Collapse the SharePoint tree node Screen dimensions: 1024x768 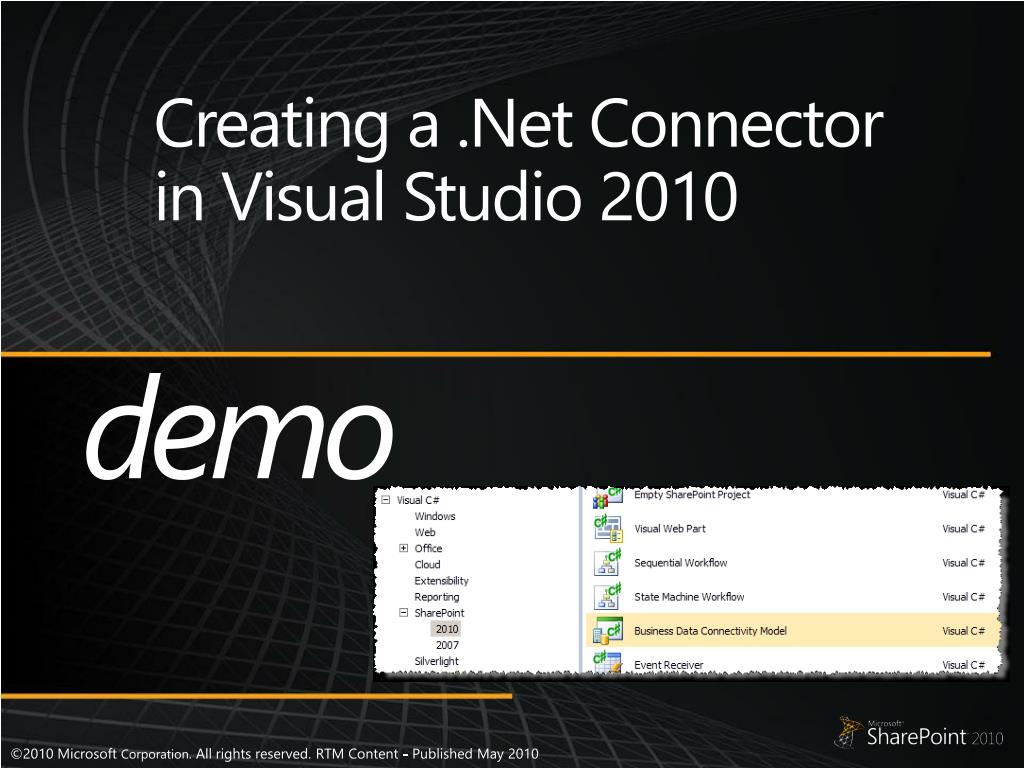click(x=404, y=613)
